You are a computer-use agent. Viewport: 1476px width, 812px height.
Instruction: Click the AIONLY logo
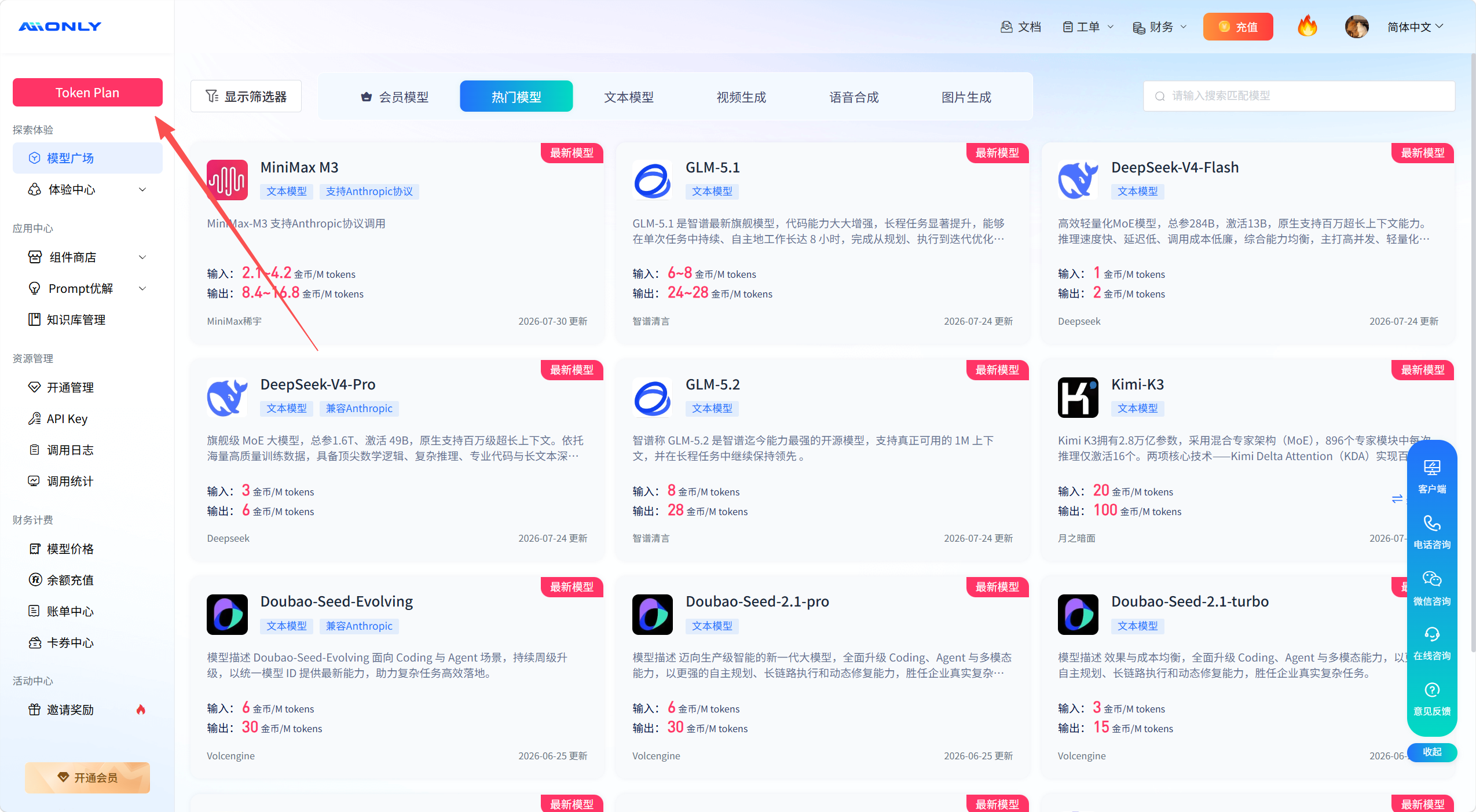coord(60,27)
